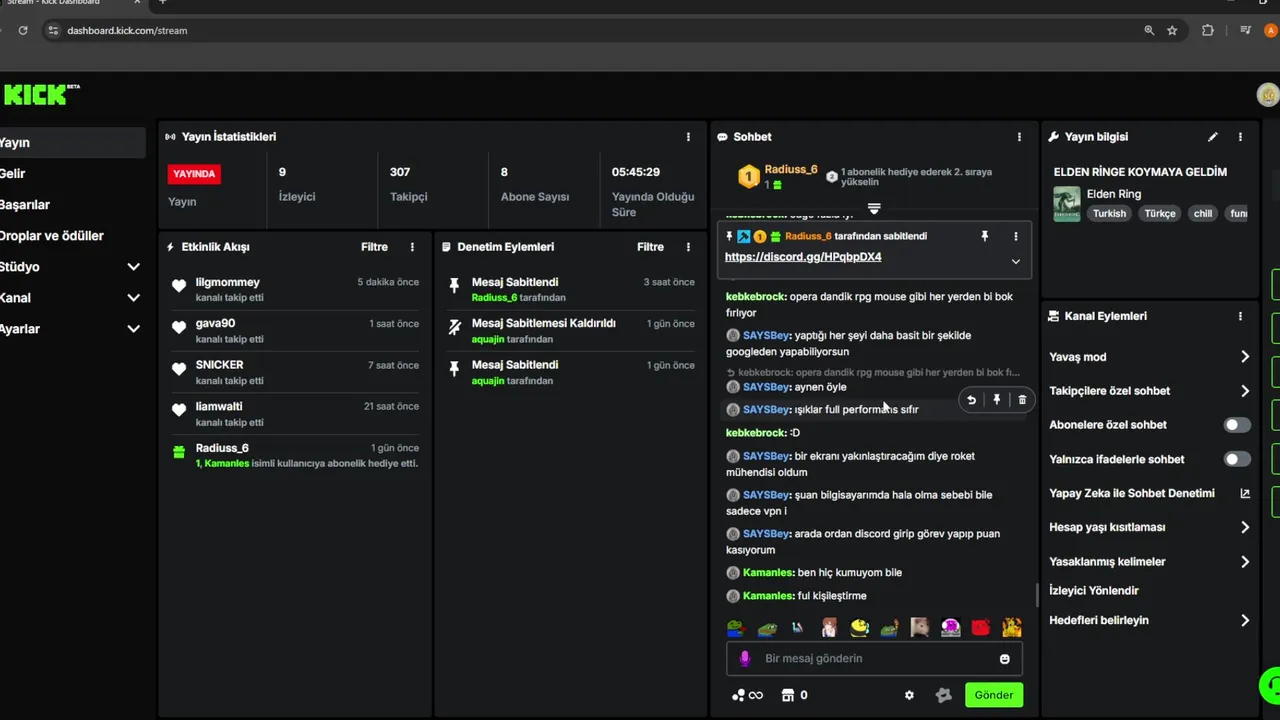The width and height of the screenshot is (1280, 720).
Task: Open the profile avatar at top right
Action: click(x=1268, y=95)
